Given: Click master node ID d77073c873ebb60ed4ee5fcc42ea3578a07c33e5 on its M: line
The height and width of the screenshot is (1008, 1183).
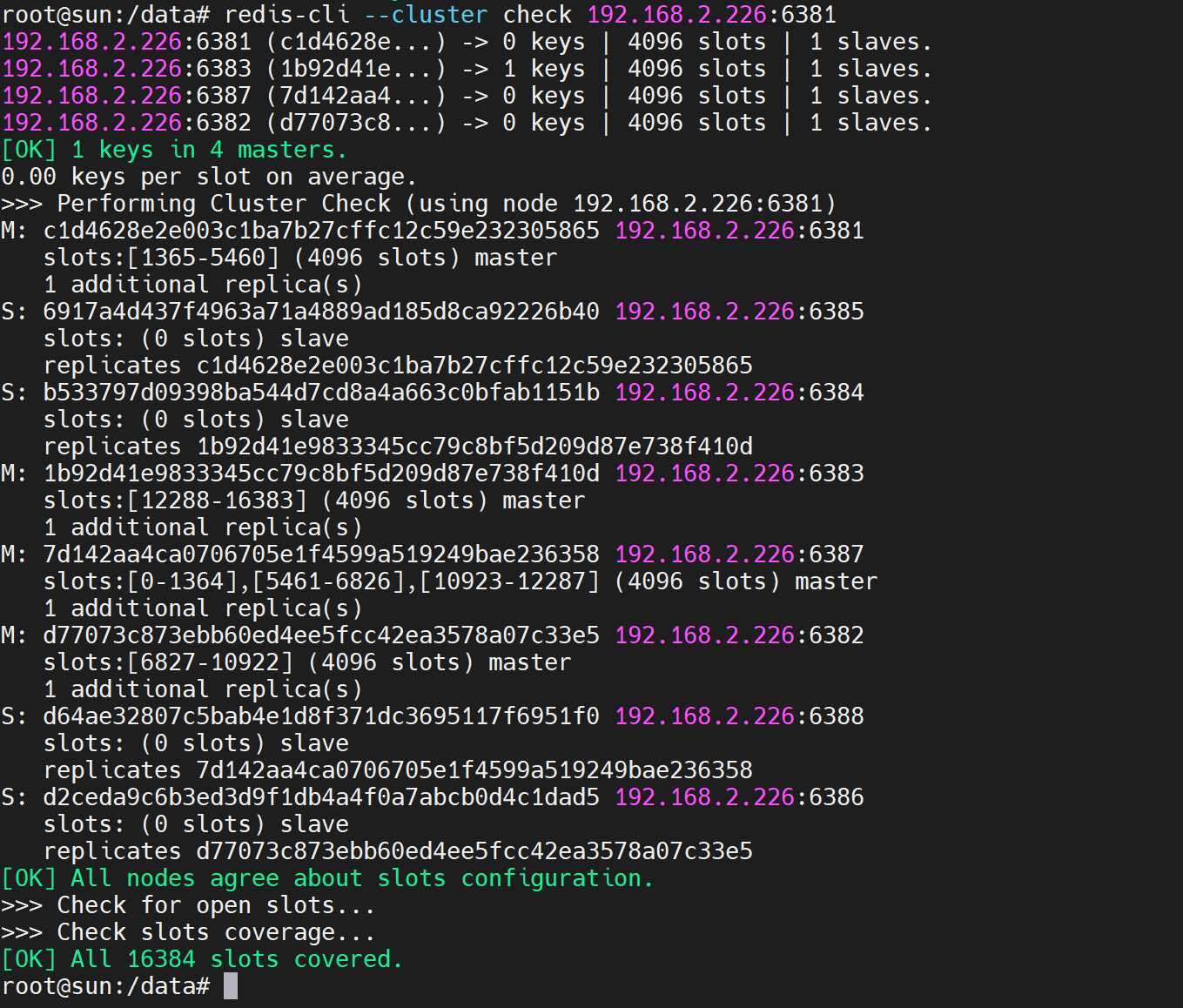Looking at the screenshot, I should [321, 635].
